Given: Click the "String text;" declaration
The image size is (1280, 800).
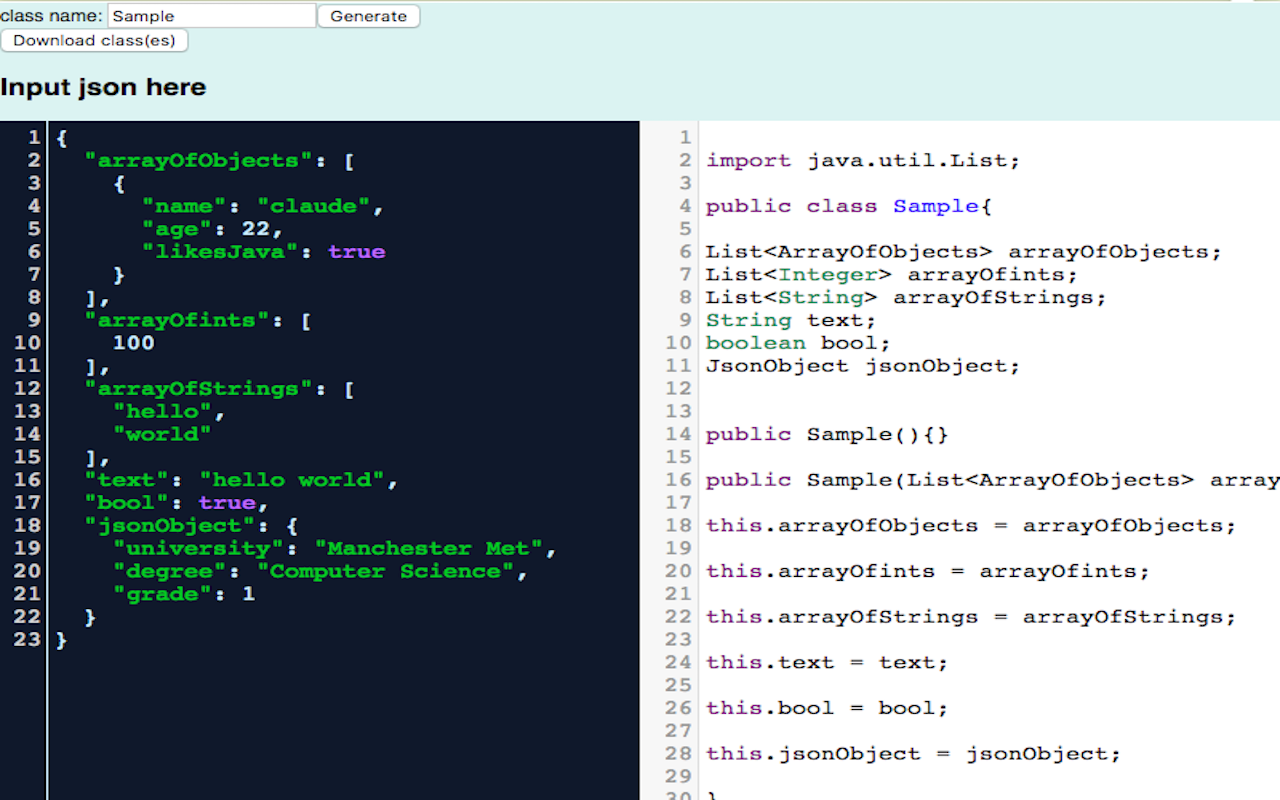Looking at the screenshot, I should coord(791,320).
